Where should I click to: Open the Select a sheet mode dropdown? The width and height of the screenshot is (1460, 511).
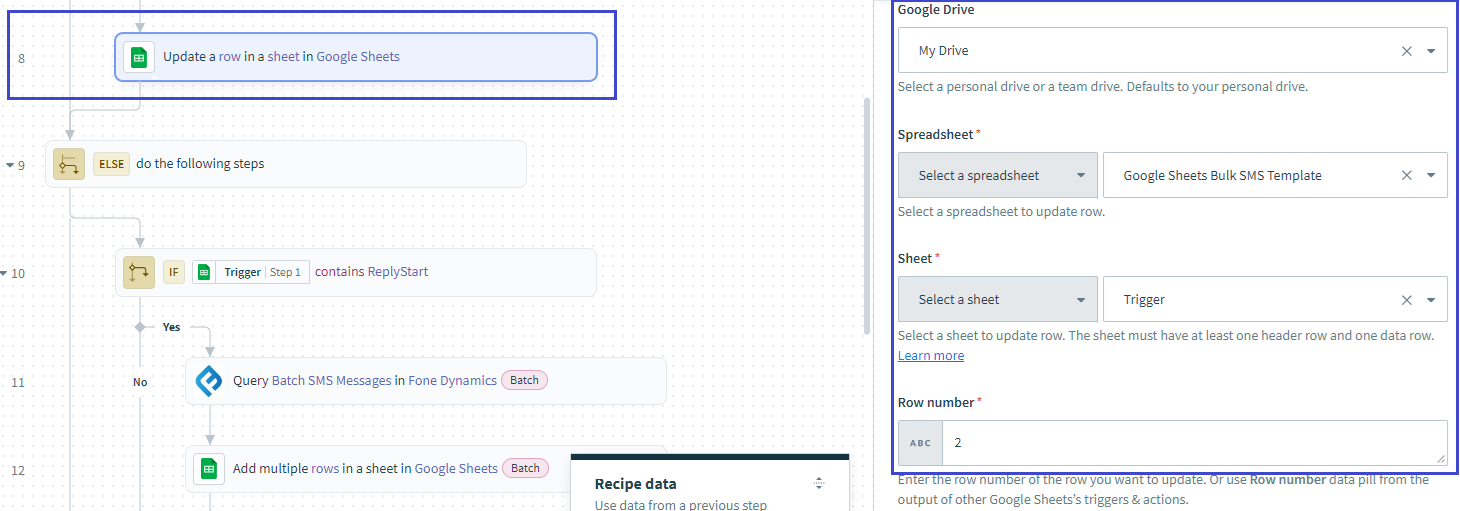click(997, 299)
